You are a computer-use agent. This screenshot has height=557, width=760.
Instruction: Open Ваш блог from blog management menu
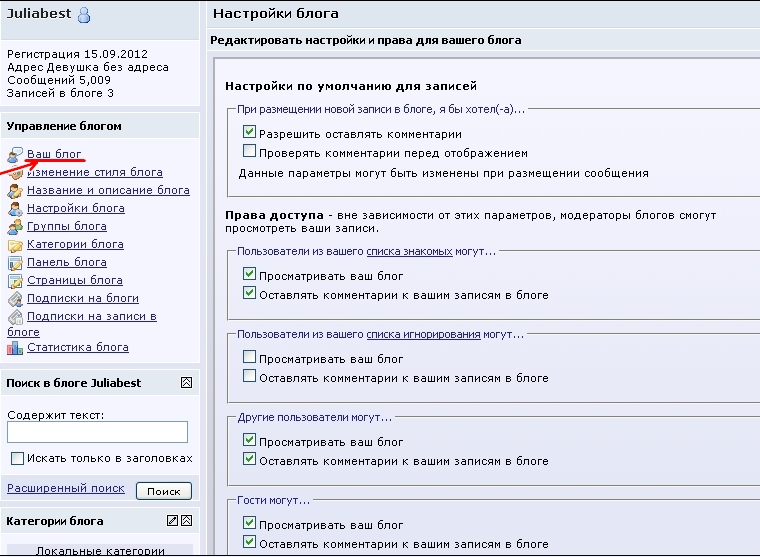(54, 154)
